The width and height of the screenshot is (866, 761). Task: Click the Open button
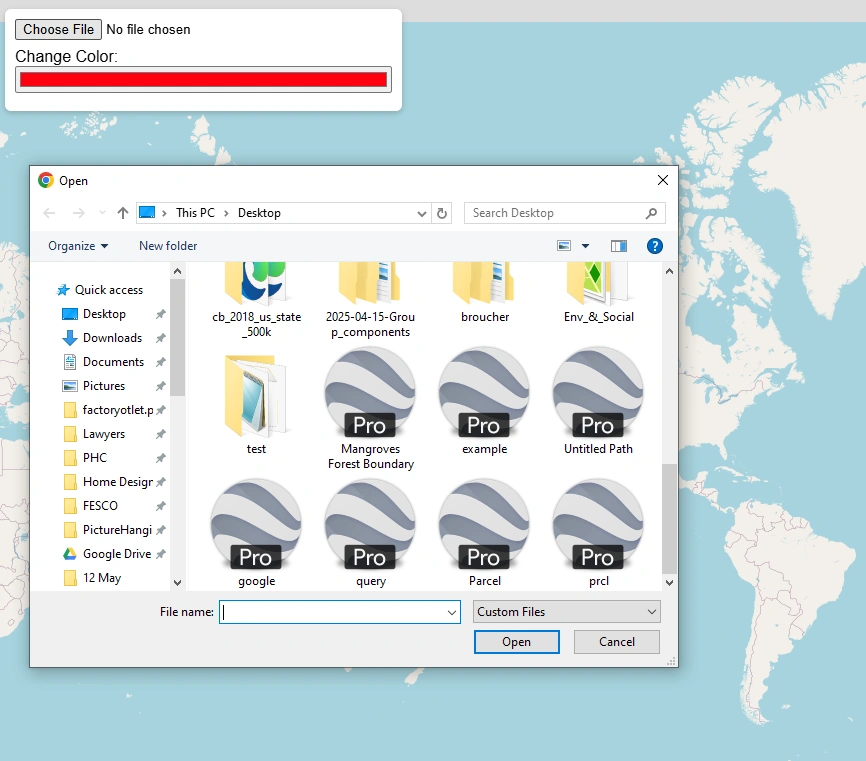516,641
